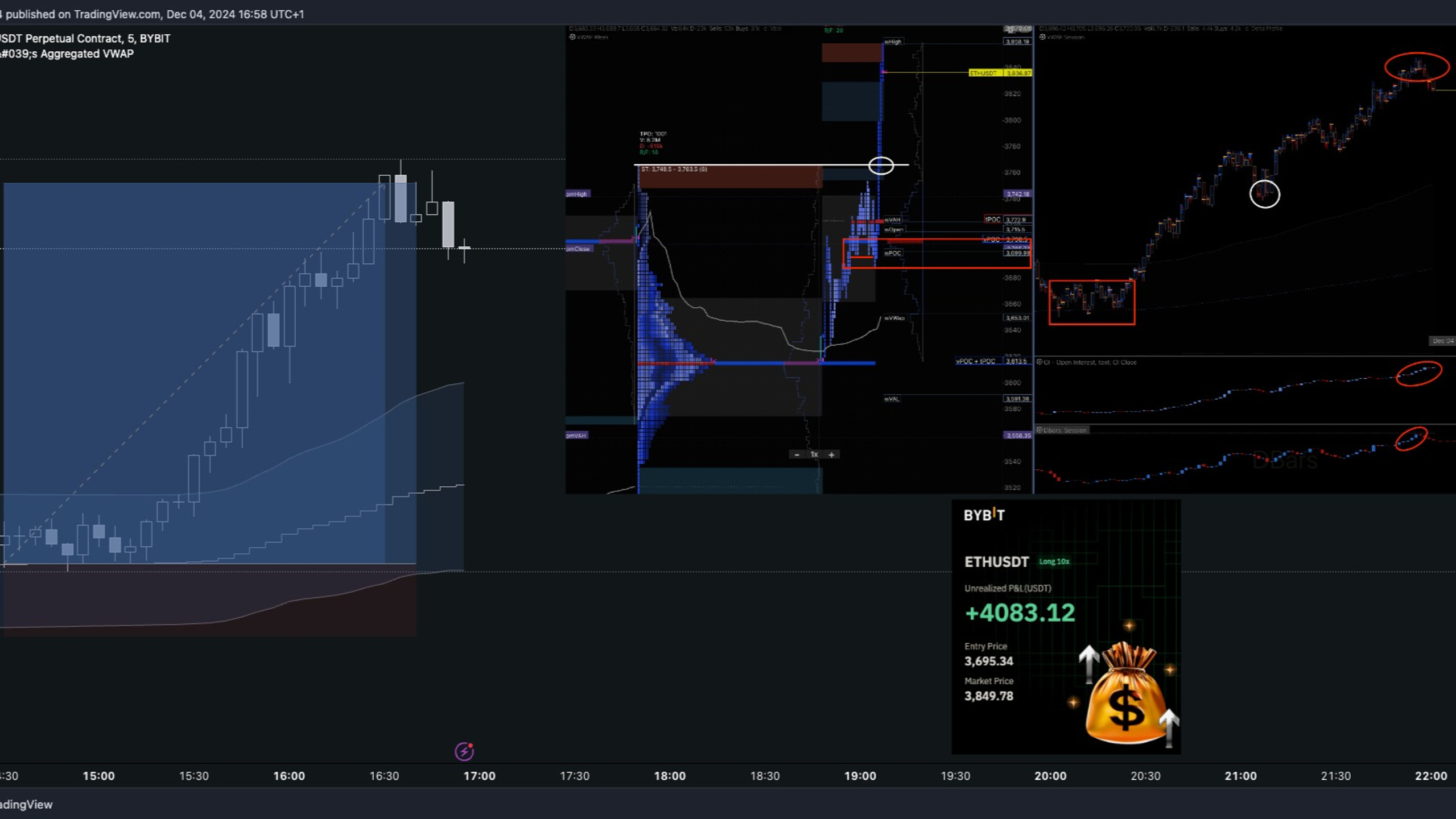Click the Long 10x badge
Viewport: 1456px width, 819px height.
[x=1054, y=561]
